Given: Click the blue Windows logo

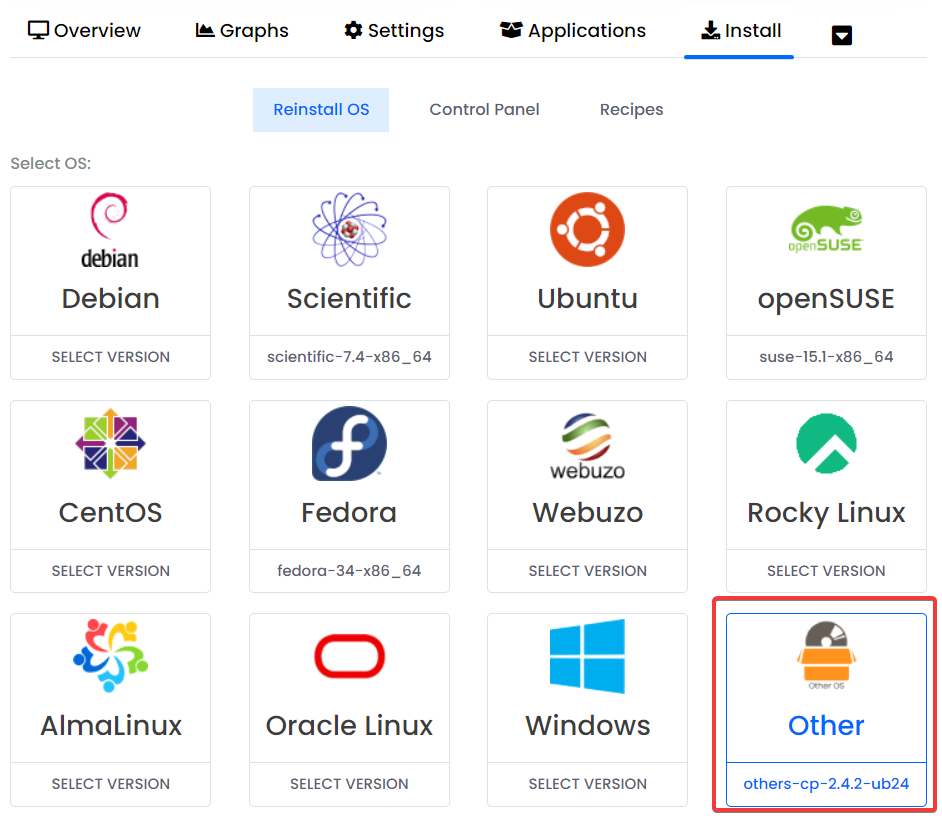Looking at the screenshot, I should [587, 656].
